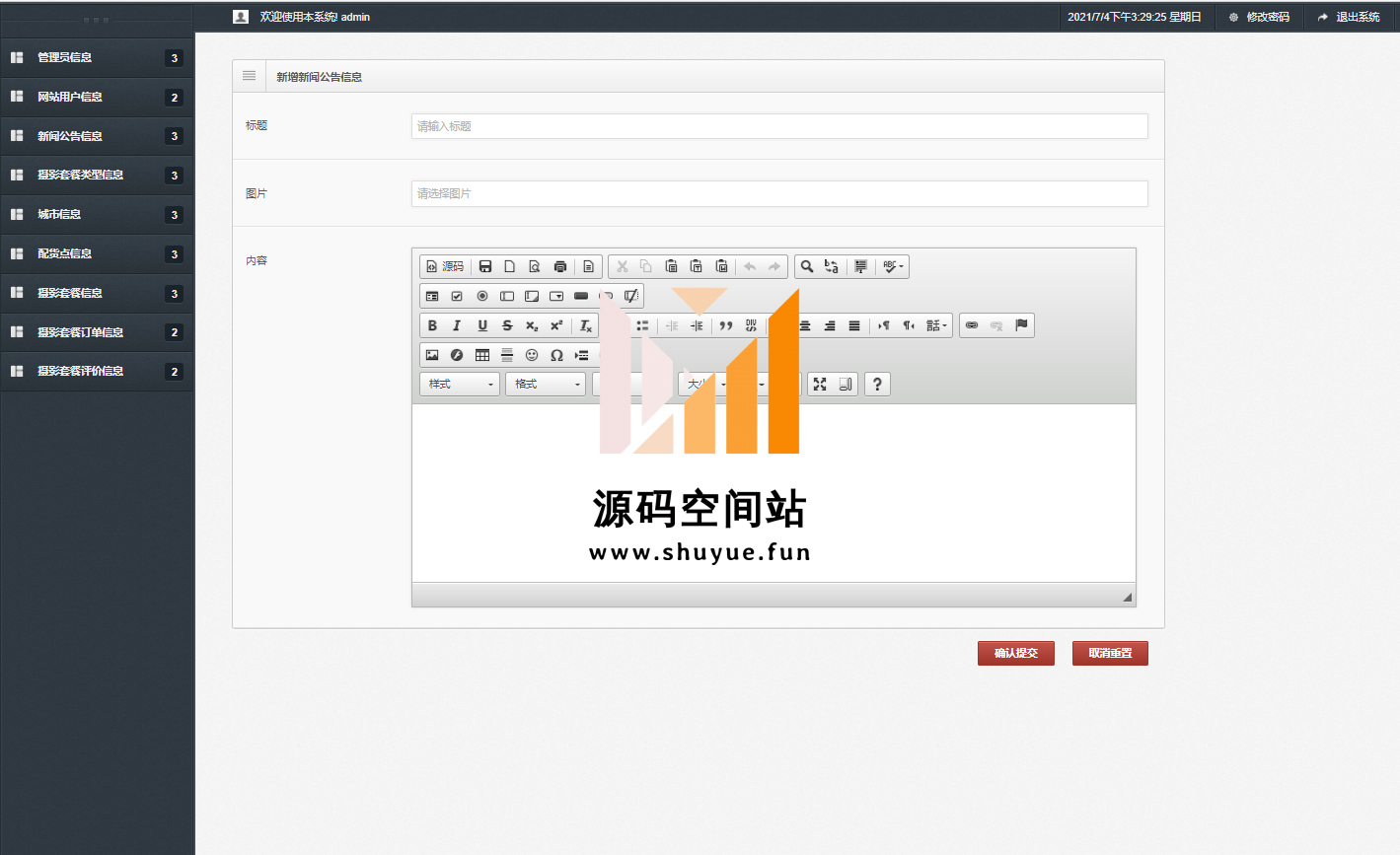Insert a text field form element

click(507, 296)
